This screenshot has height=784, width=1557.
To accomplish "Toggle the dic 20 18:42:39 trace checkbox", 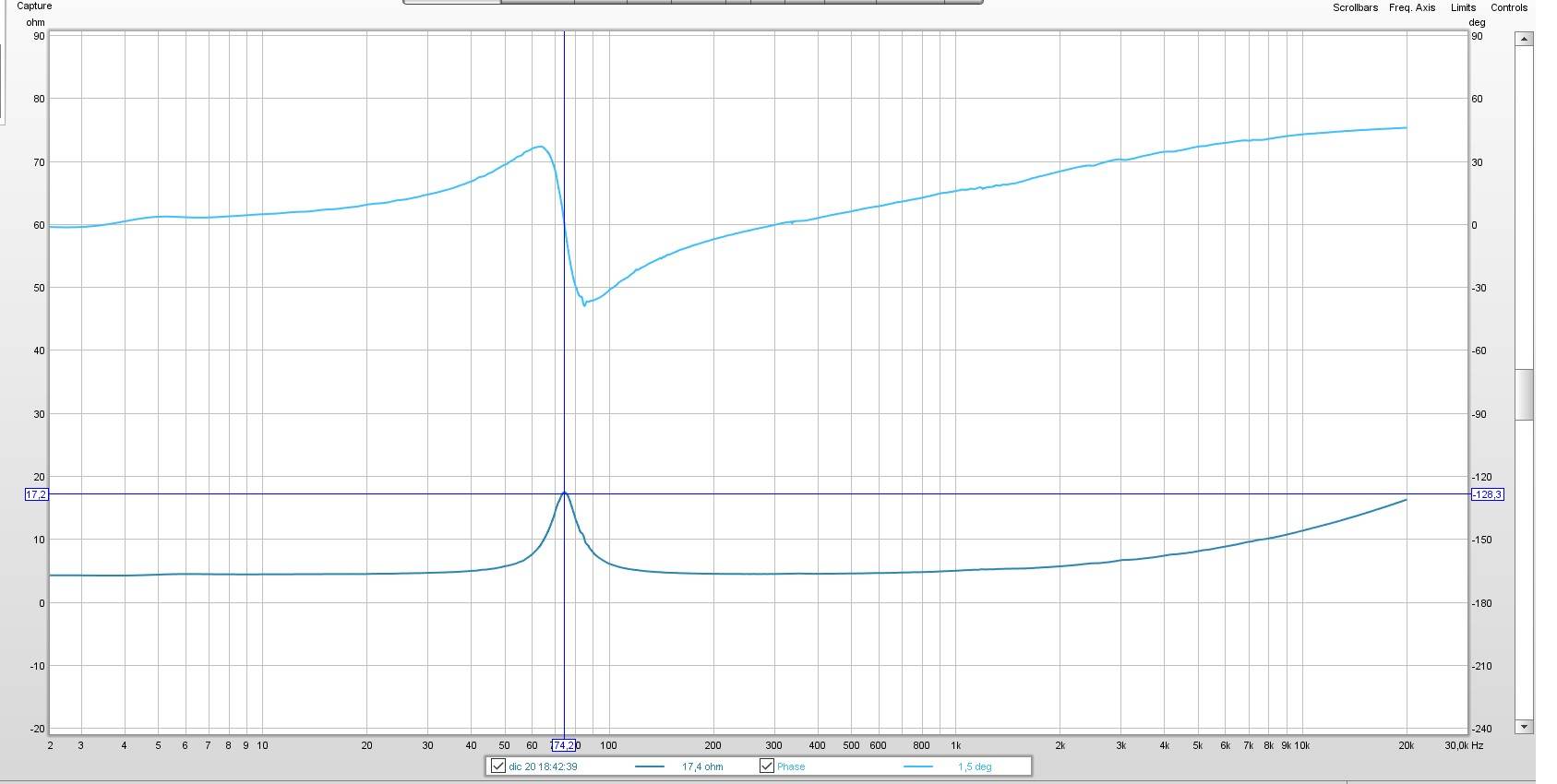I will pyautogui.click(x=498, y=766).
